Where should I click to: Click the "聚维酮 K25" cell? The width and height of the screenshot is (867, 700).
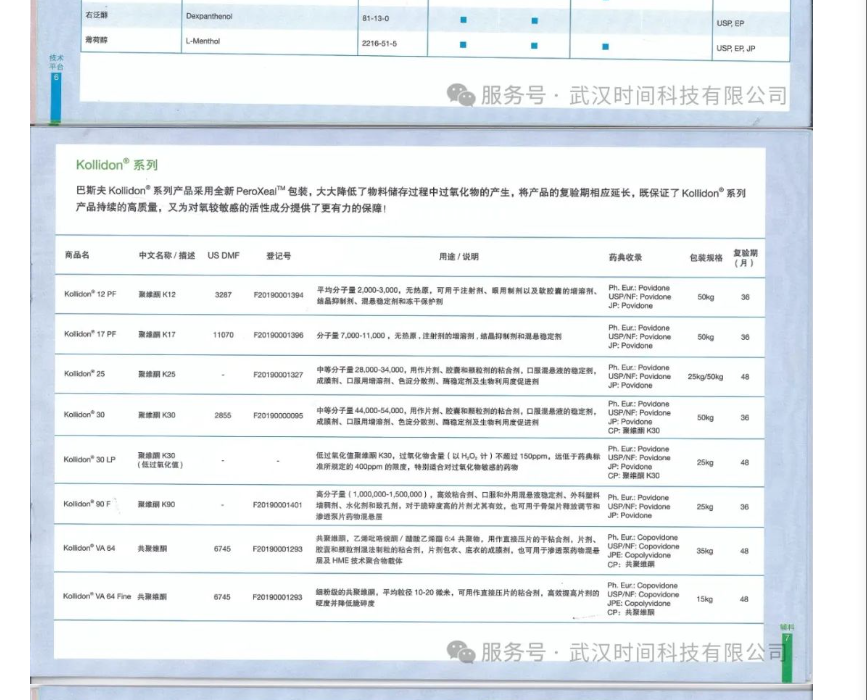157,374
